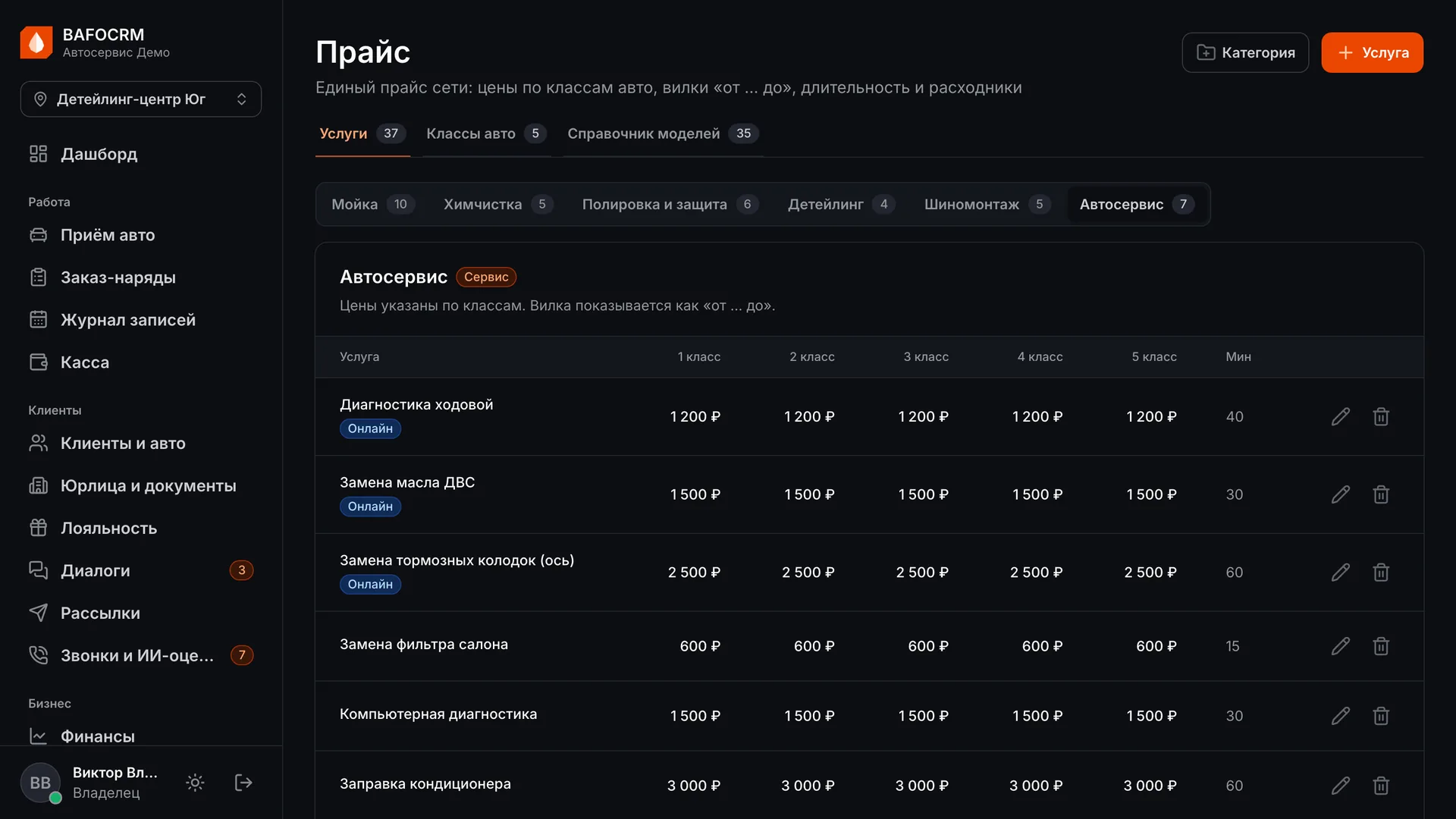
Task: Go to Приём авто
Action: point(141,235)
